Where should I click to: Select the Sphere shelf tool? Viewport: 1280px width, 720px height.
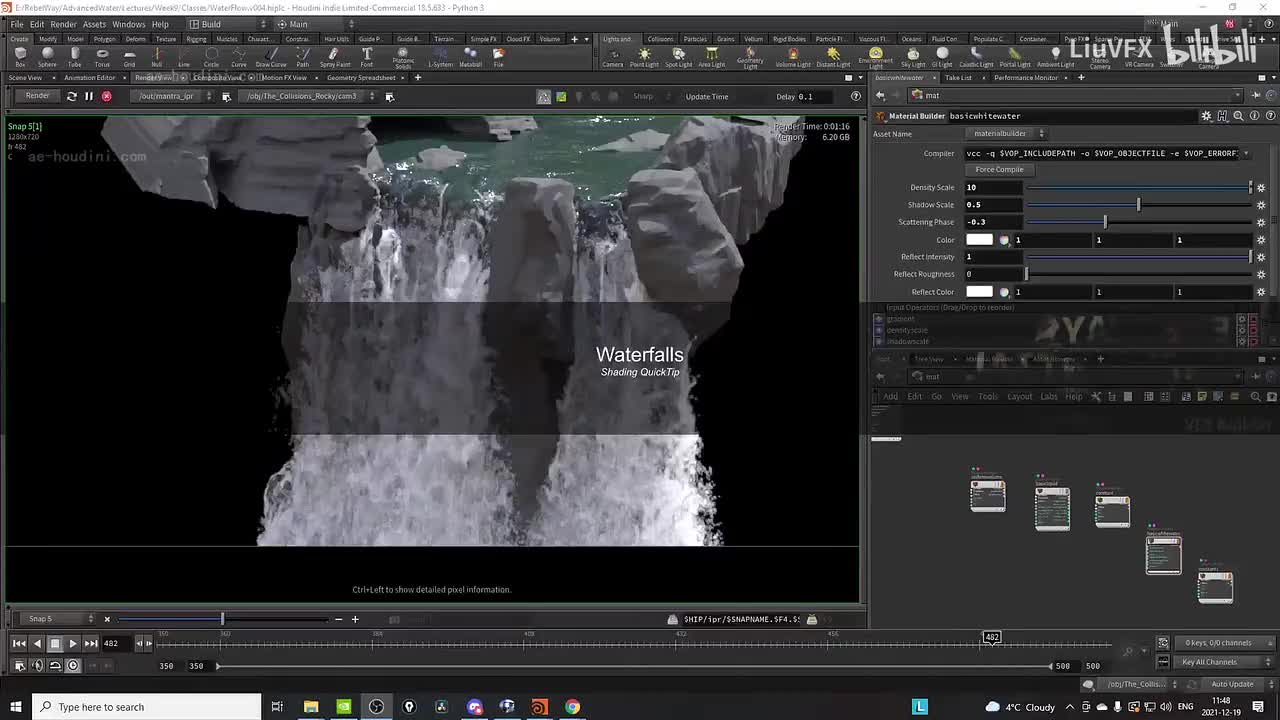pyautogui.click(x=47, y=57)
